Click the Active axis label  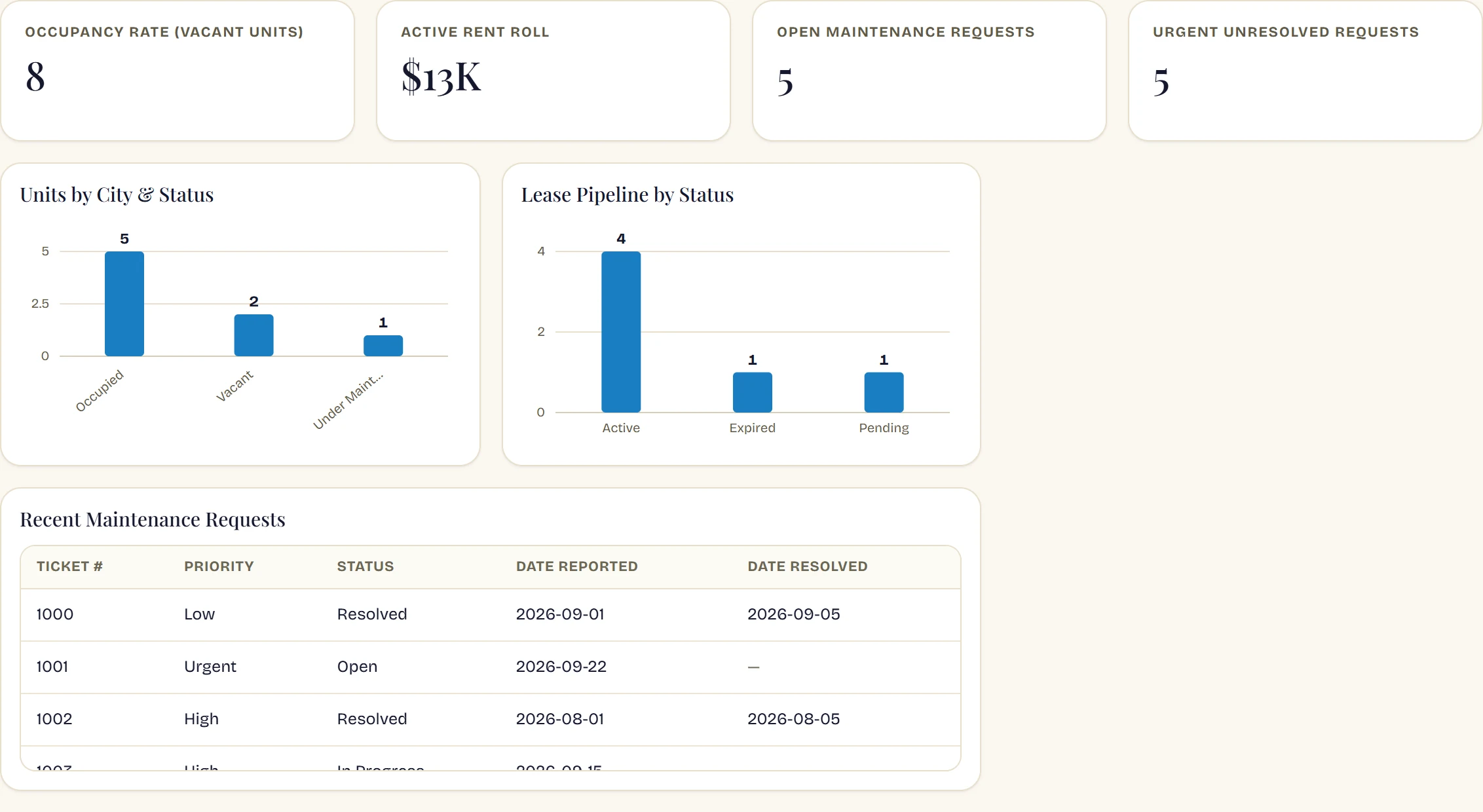tap(621, 428)
